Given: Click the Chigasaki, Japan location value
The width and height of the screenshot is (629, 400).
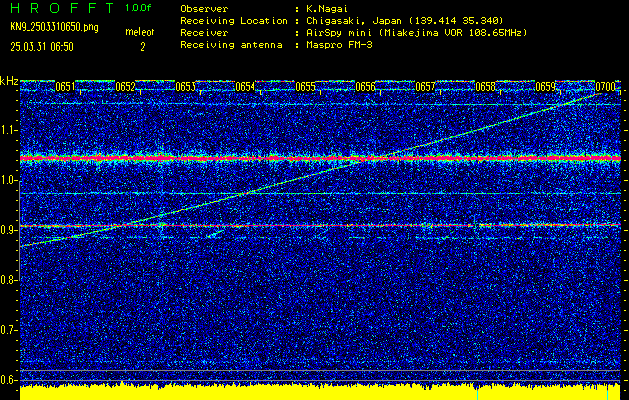Looking at the screenshot, I should (x=405, y=20).
